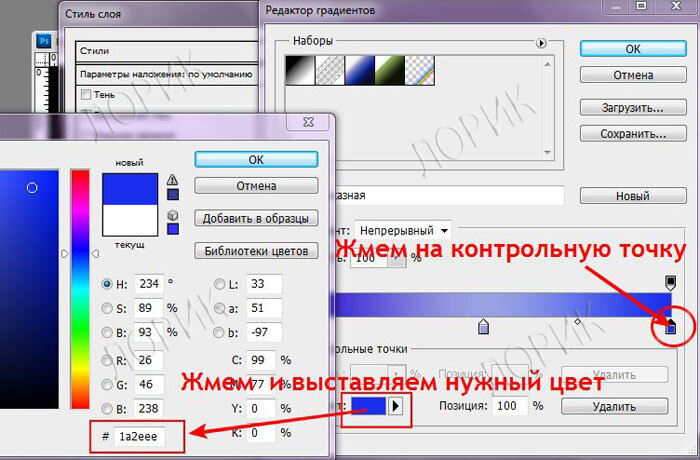Click Отмена in the color picker dialog

(256, 185)
